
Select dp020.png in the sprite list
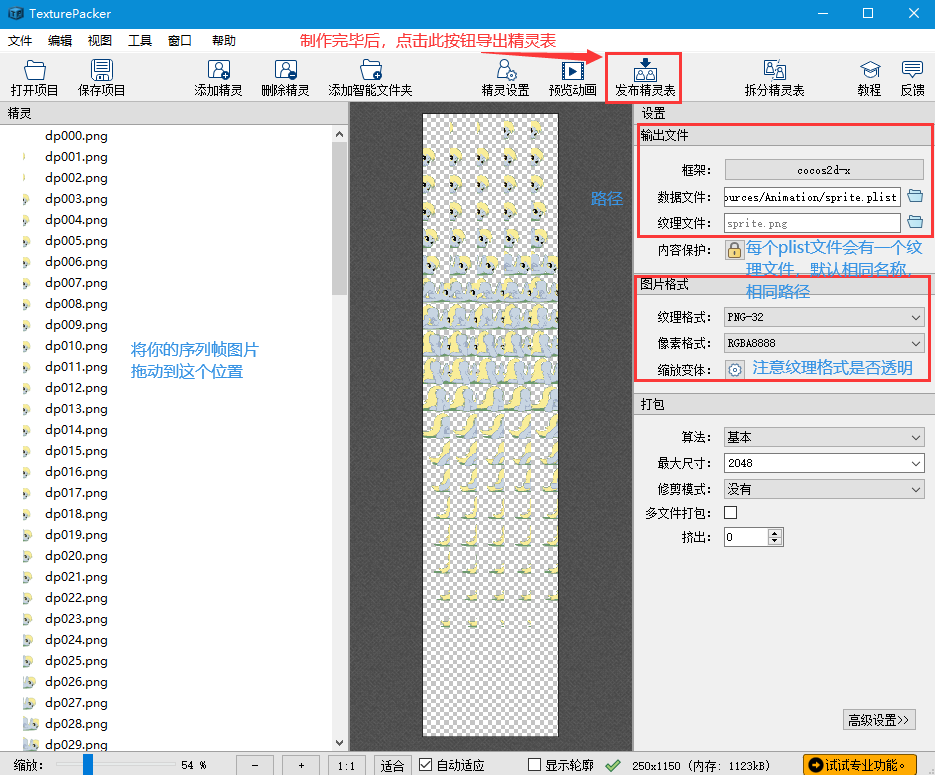[x=76, y=555]
